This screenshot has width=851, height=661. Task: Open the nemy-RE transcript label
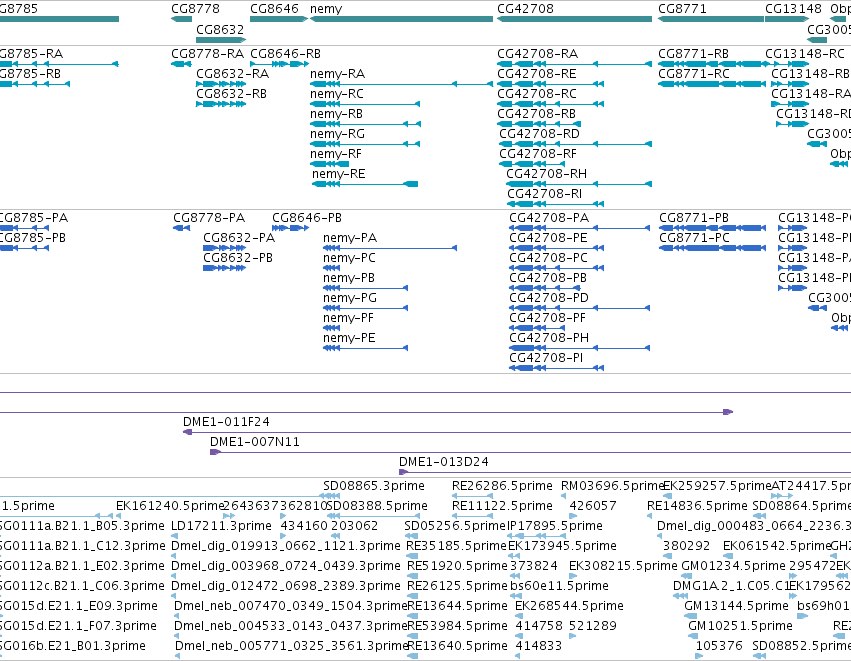[x=339, y=174]
